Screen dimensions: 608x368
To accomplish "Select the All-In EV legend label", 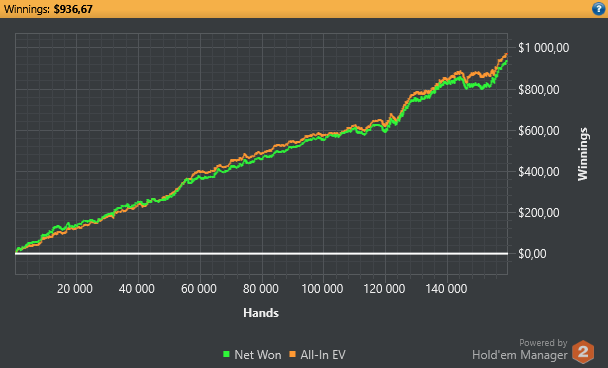I will click(x=323, y=355).
